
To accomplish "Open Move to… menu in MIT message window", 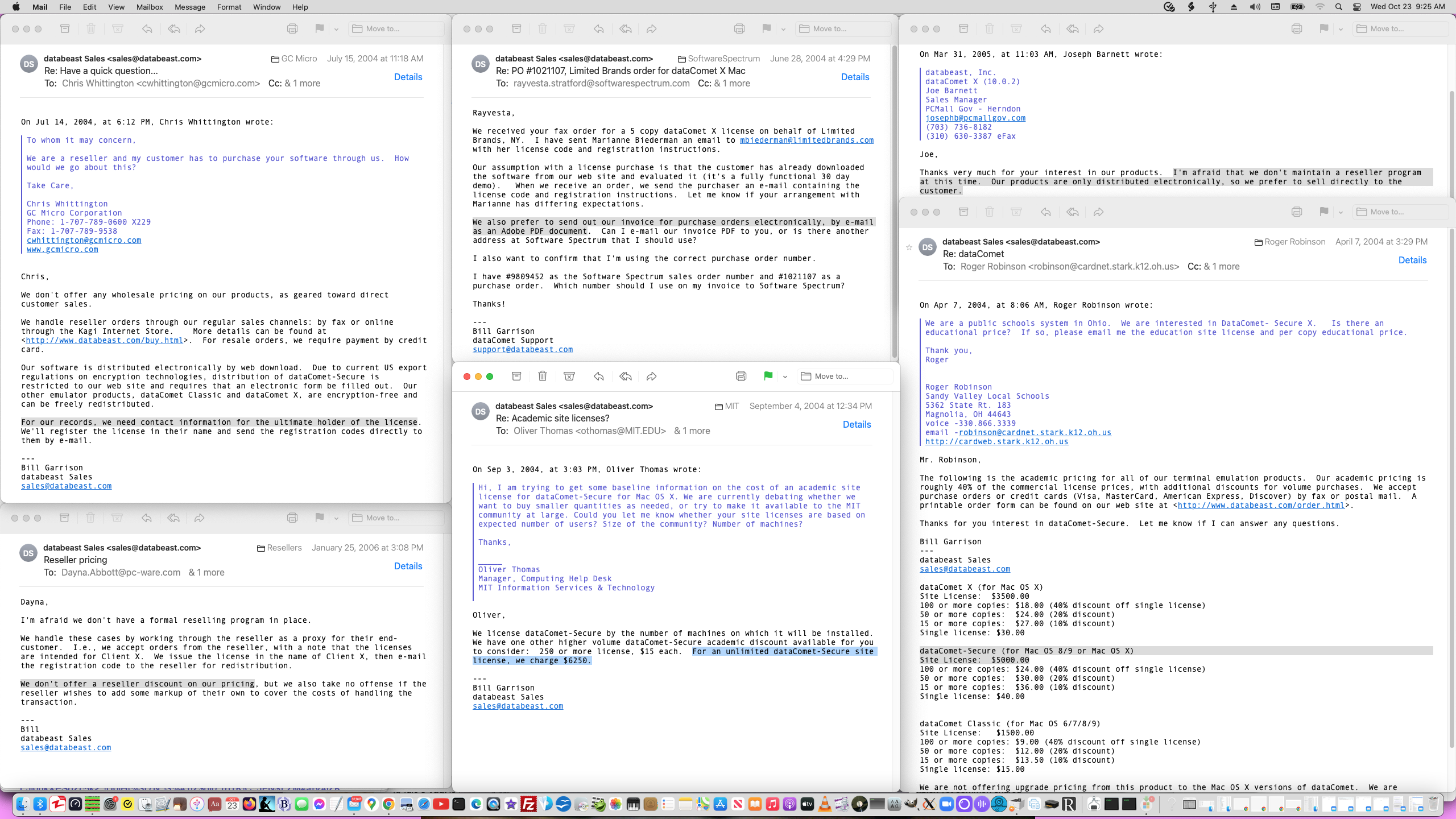I will [844, 377].
